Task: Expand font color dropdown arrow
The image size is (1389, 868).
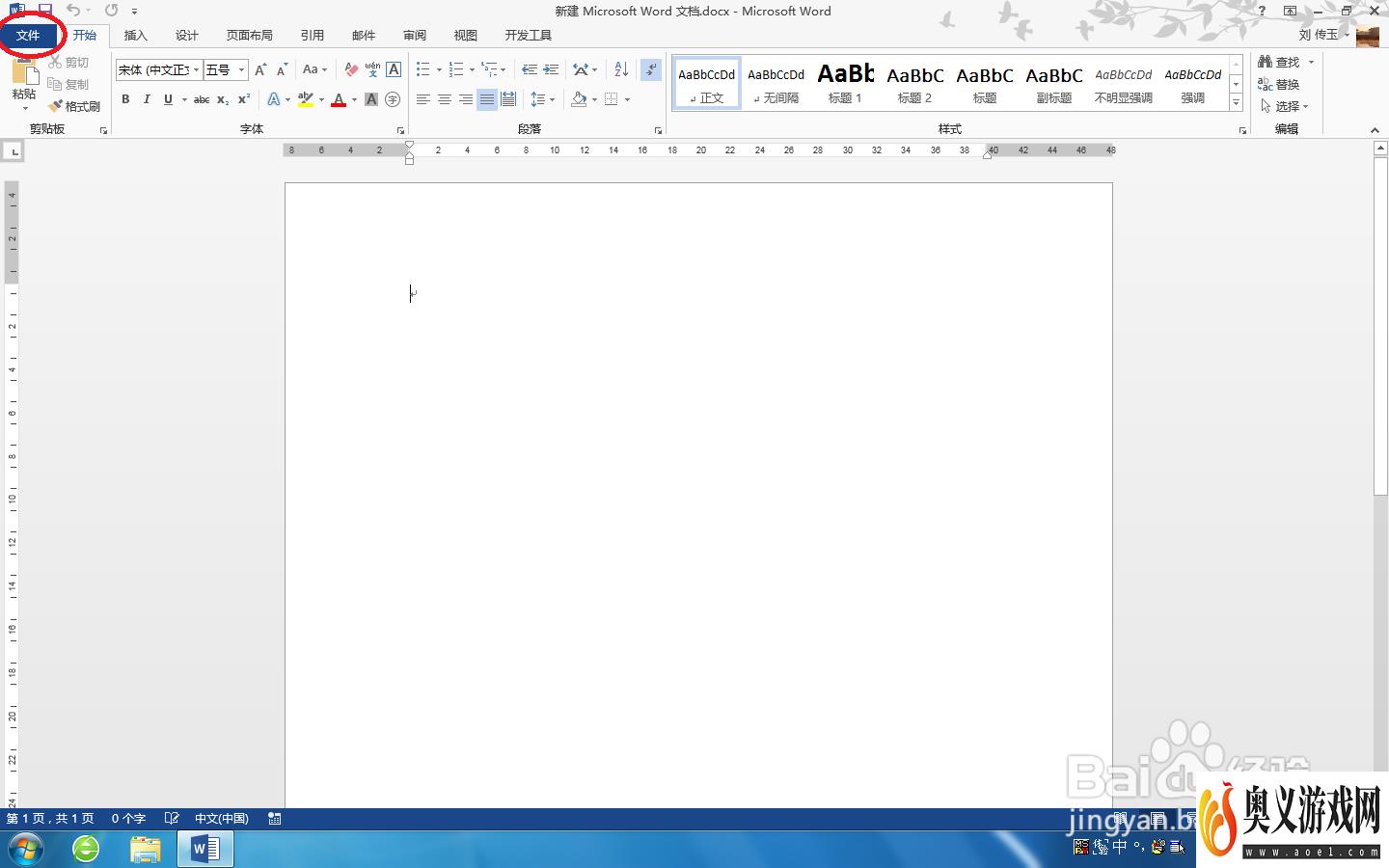Action: pos(354,99)
